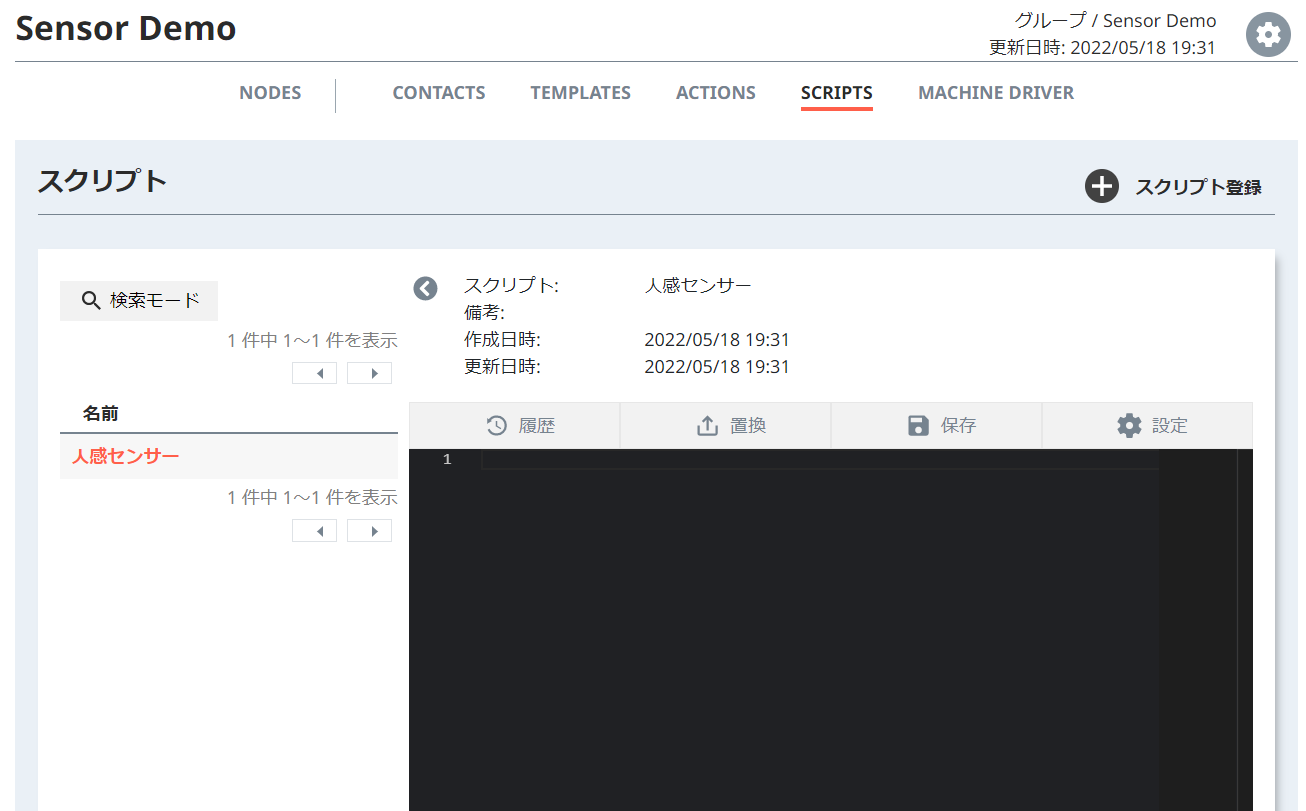Screen dimensions: 1306x811
Task: Select the TEMPLATES menu item
Action: 580,92
